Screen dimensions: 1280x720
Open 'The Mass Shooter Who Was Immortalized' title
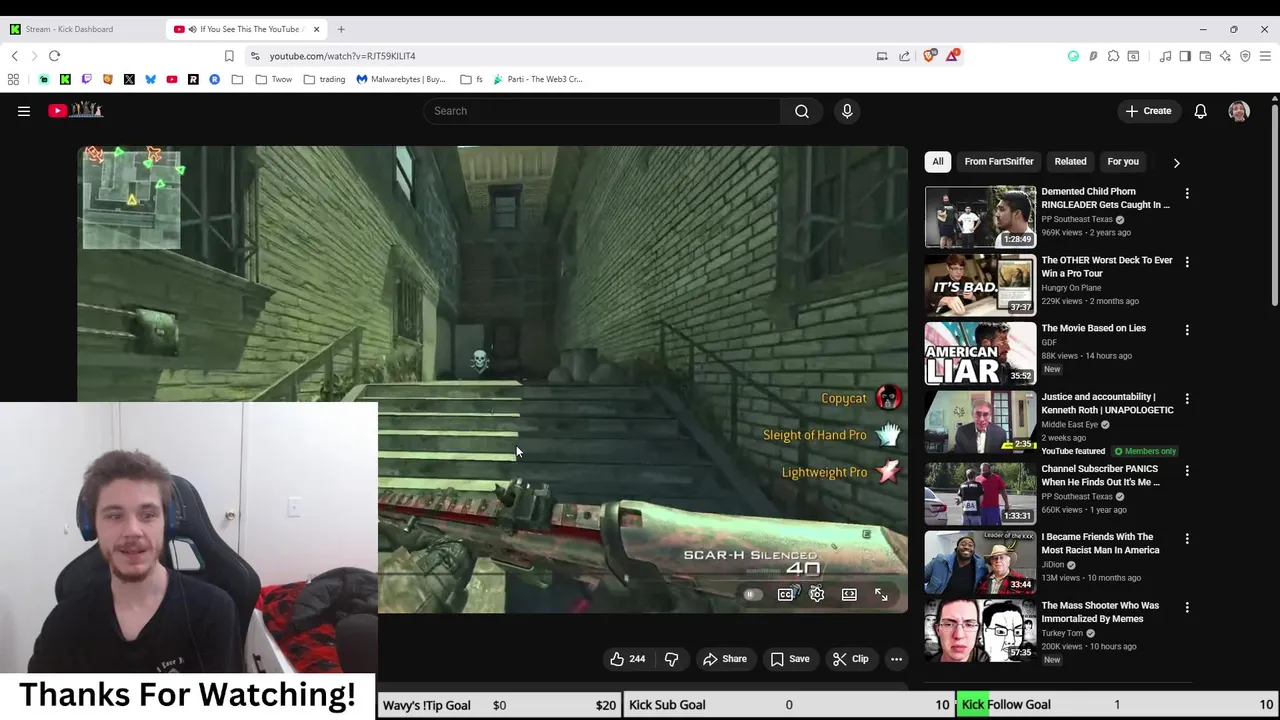pyautogui.click(x=1100, y=612)
